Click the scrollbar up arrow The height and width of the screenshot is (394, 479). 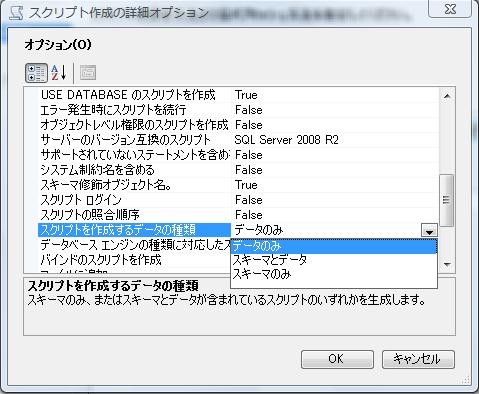pyautogui.click(x=447, y=96)
